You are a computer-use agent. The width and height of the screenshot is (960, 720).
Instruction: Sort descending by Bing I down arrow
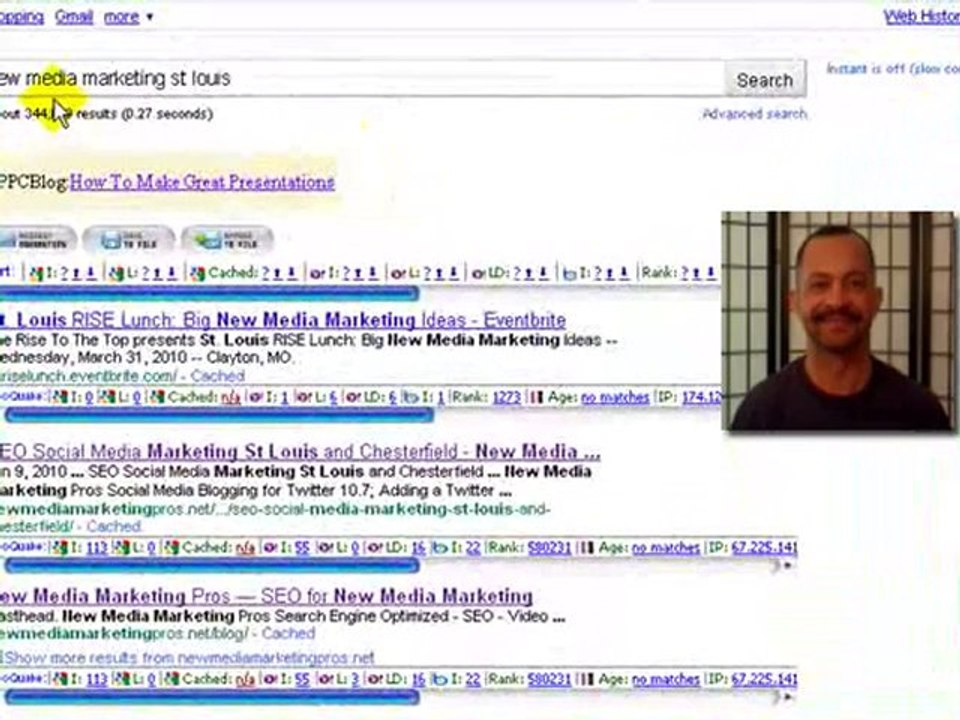point(624,273)
